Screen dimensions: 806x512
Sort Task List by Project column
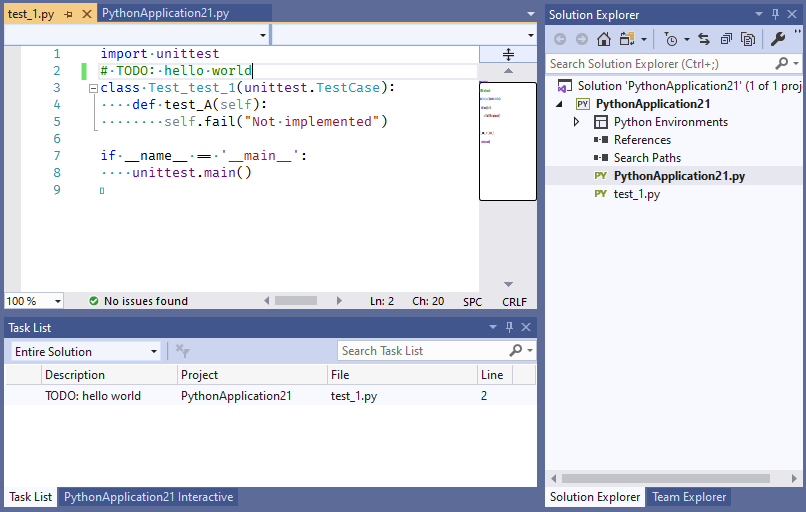click(252, 375)
